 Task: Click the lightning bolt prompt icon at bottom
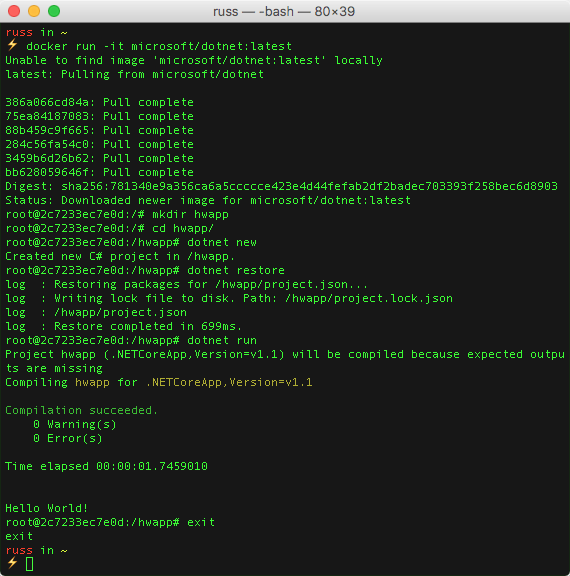click(12, 563)
